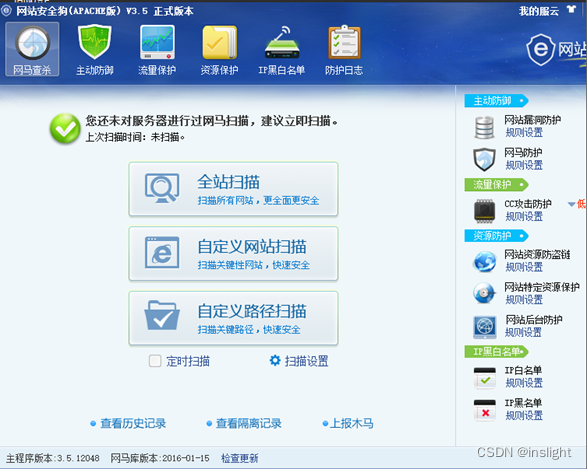This screenshot has width=587, height=469.
Task: Open 规则设置 under 网站后台防护
Action: coord(523,332)
